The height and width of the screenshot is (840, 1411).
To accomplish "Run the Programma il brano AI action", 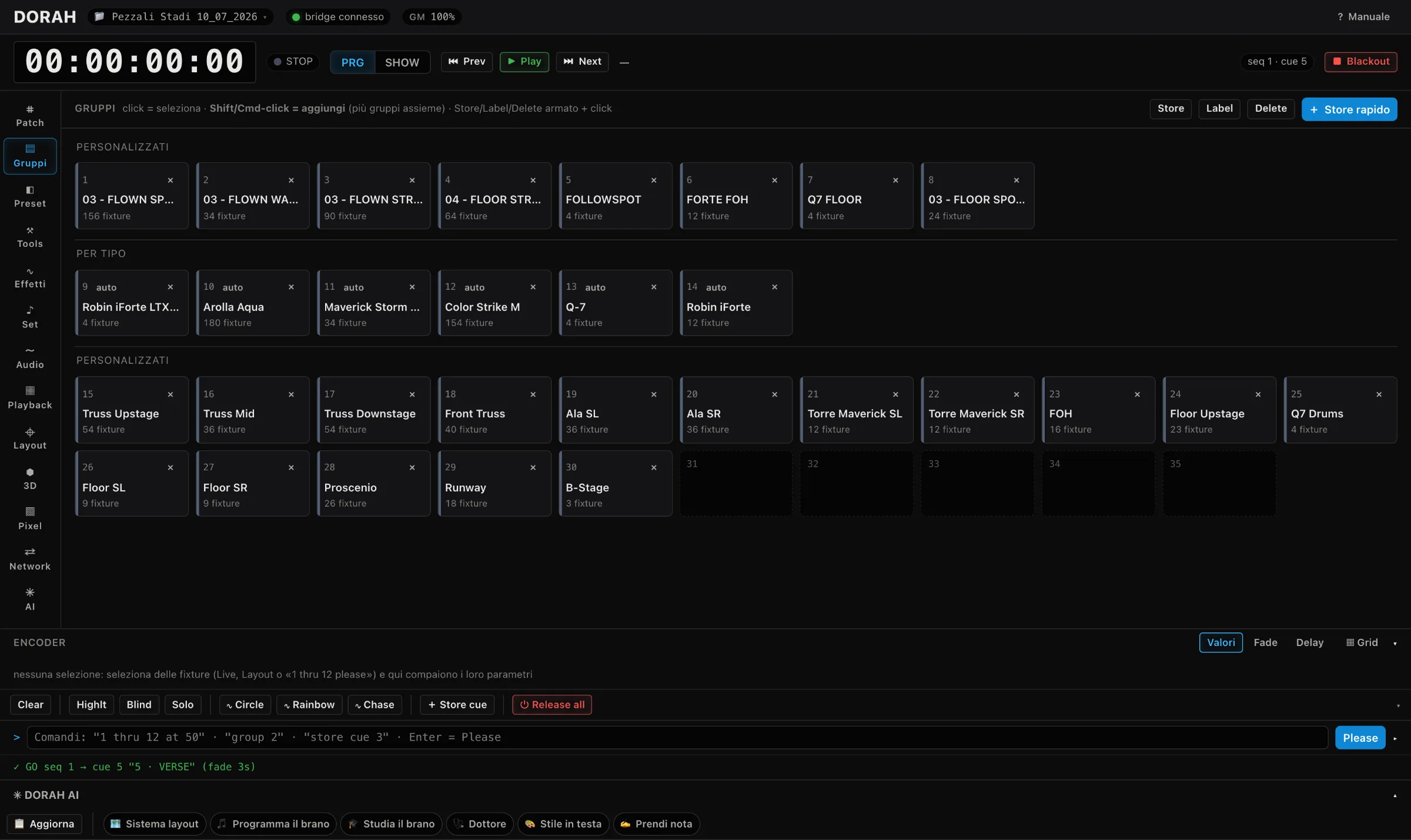I will click(273, 824).
